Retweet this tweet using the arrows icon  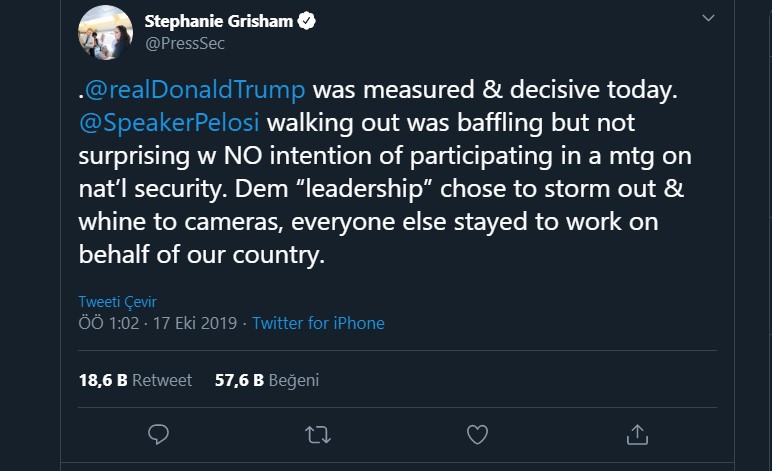pos(317,434)
